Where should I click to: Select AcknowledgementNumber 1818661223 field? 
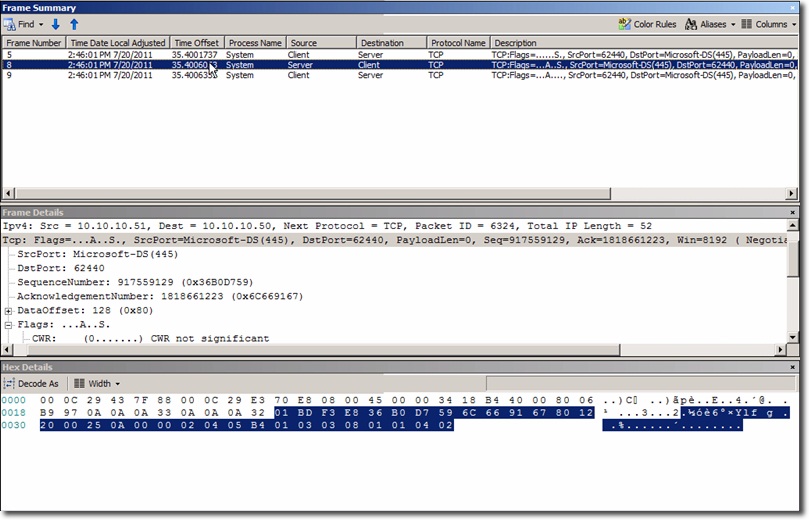[x=160, y=296]
